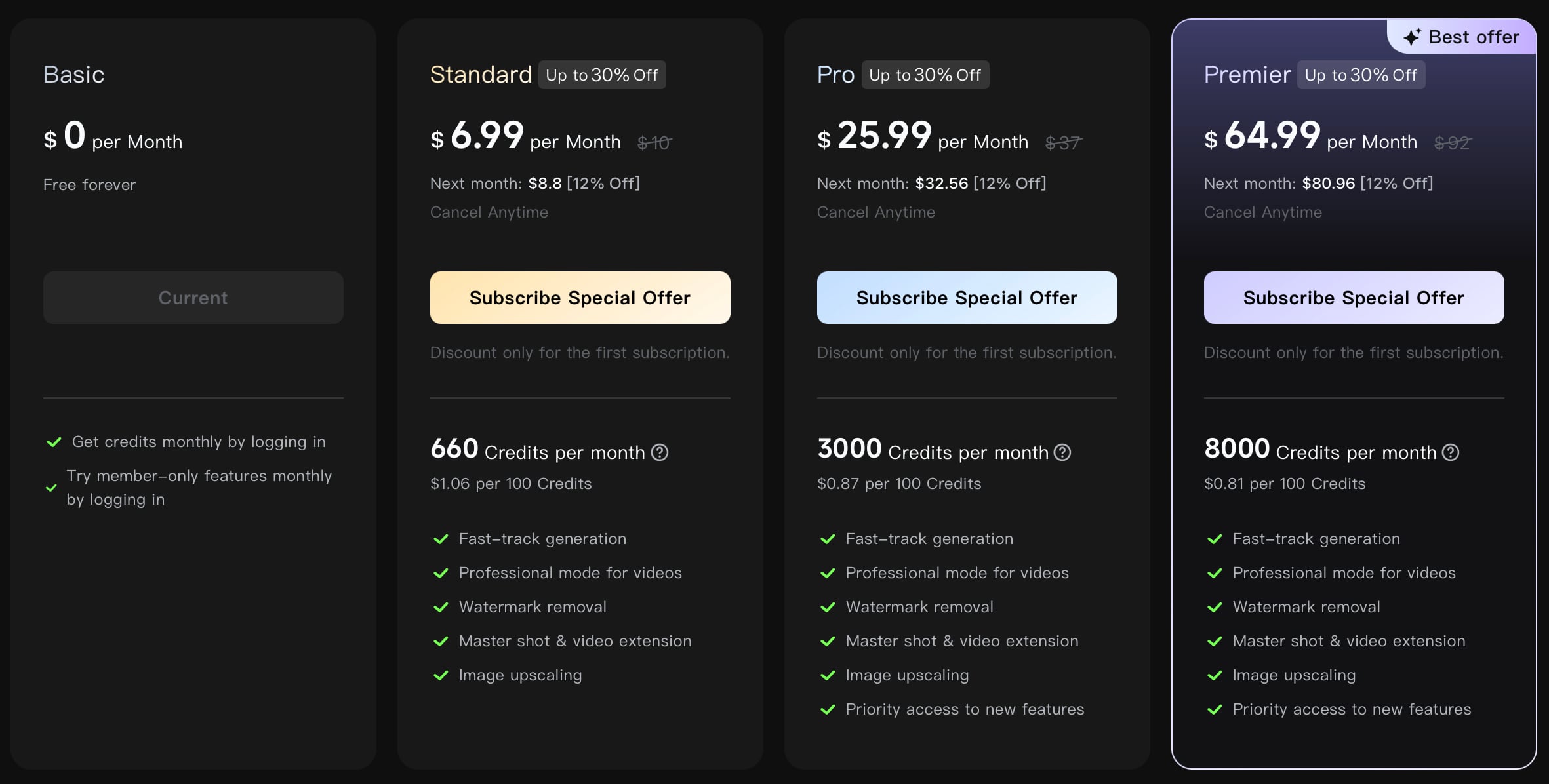1549x784 pixels.
Task: Click Standard plan Fast-track generation checkmark
Action: click(x=441, y=539)
